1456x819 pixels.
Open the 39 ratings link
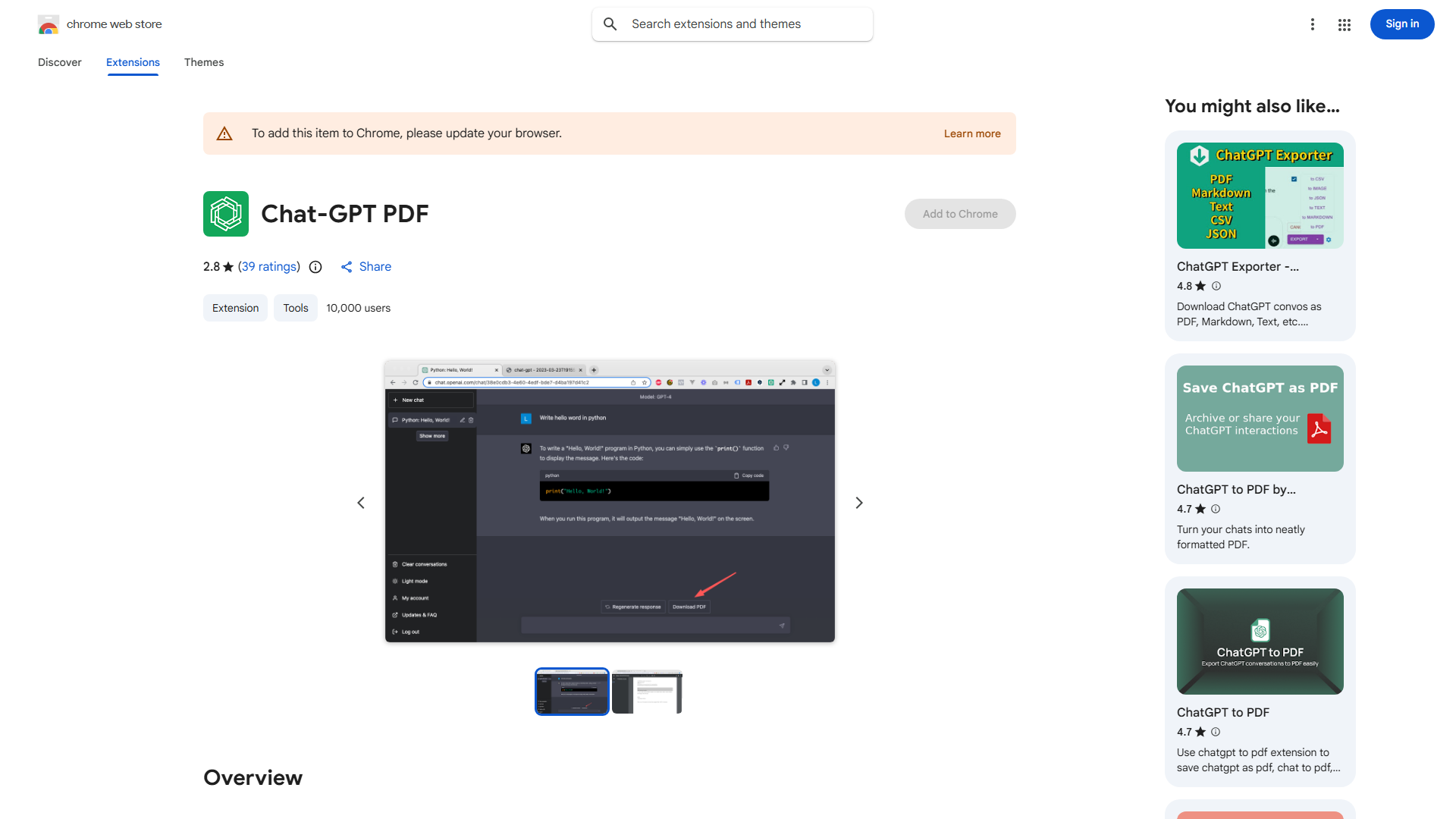(268, 267)
